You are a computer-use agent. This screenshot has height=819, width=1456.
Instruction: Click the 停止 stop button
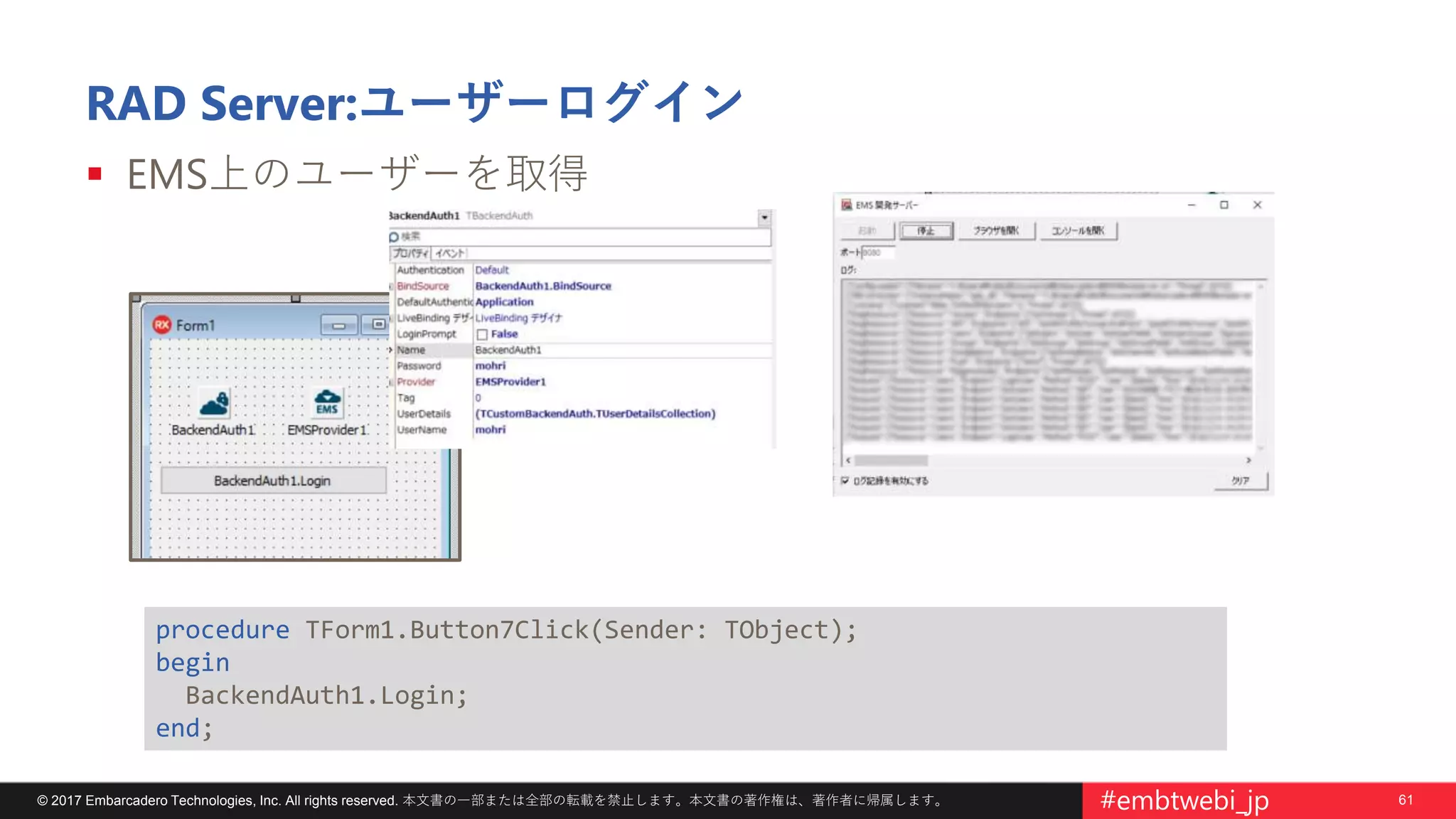coord(926,231)
